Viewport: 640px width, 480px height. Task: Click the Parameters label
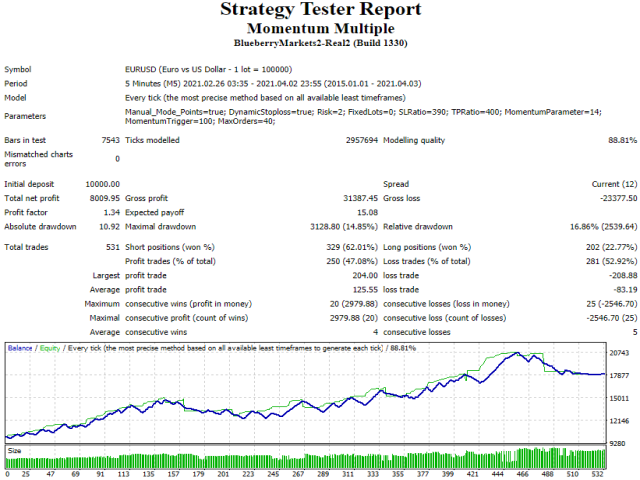pyautogui.click(x=25, y=116)
